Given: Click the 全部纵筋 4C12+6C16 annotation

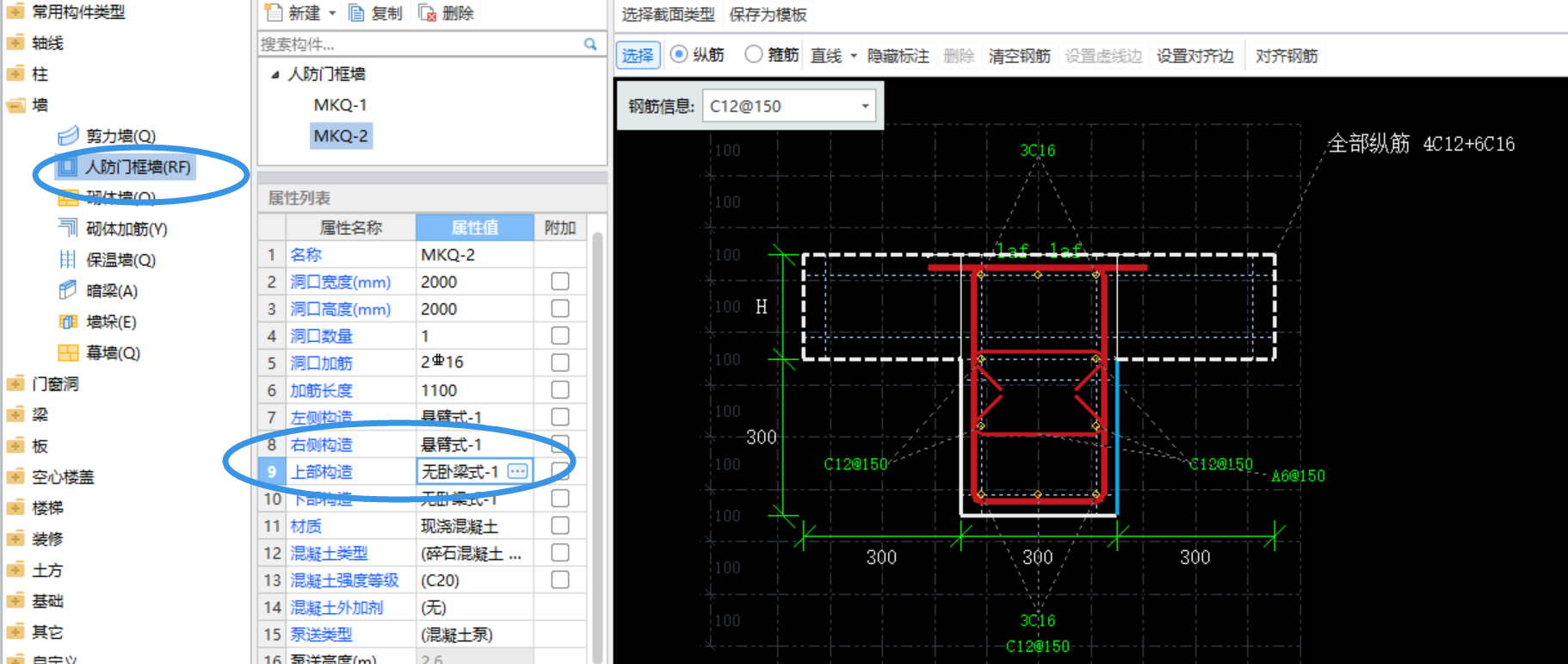Looking at the screenshot, I should tap(1421, 143).
